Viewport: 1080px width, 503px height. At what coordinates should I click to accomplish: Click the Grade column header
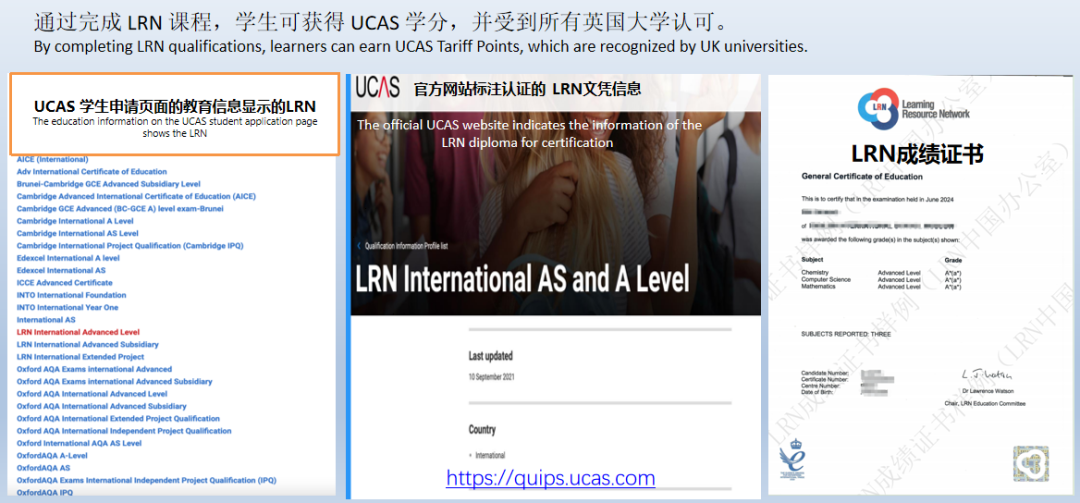(x=951, y=260)
